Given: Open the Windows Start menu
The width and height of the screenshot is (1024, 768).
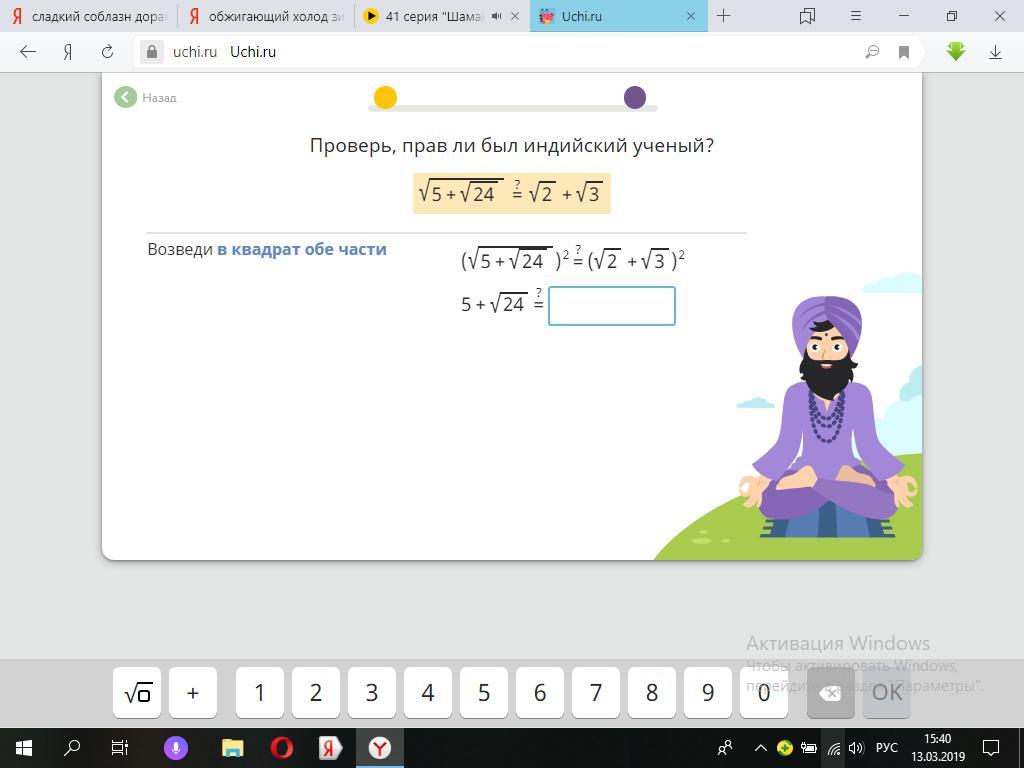Looking at the screenshot, I should click(24, 748).
